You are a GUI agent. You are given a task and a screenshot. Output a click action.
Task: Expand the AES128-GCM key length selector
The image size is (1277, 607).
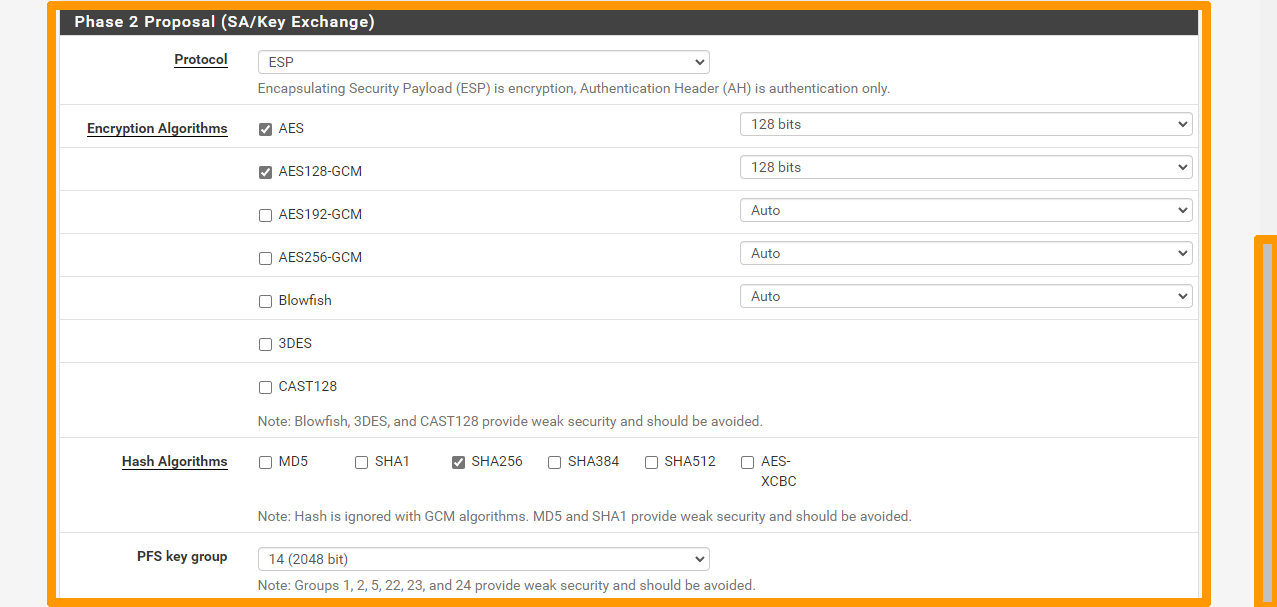tap(965, 167)
